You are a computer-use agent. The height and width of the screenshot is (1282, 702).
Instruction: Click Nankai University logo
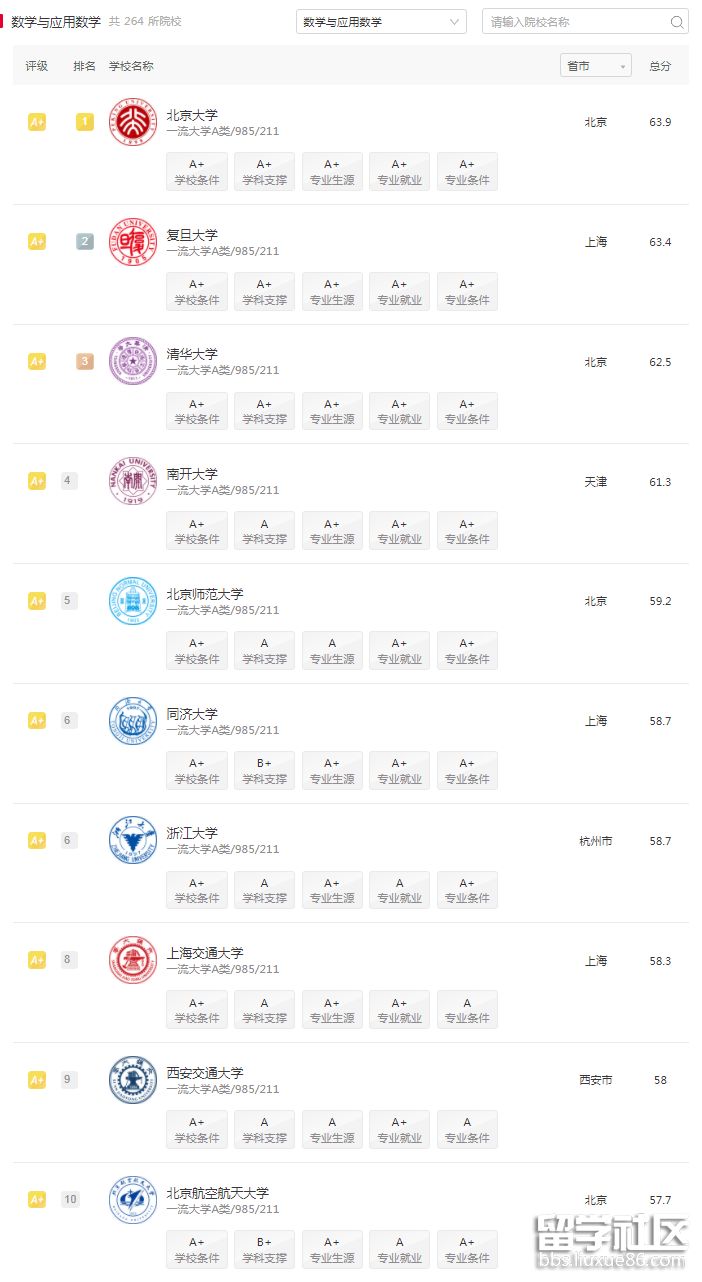click(133, 481)
